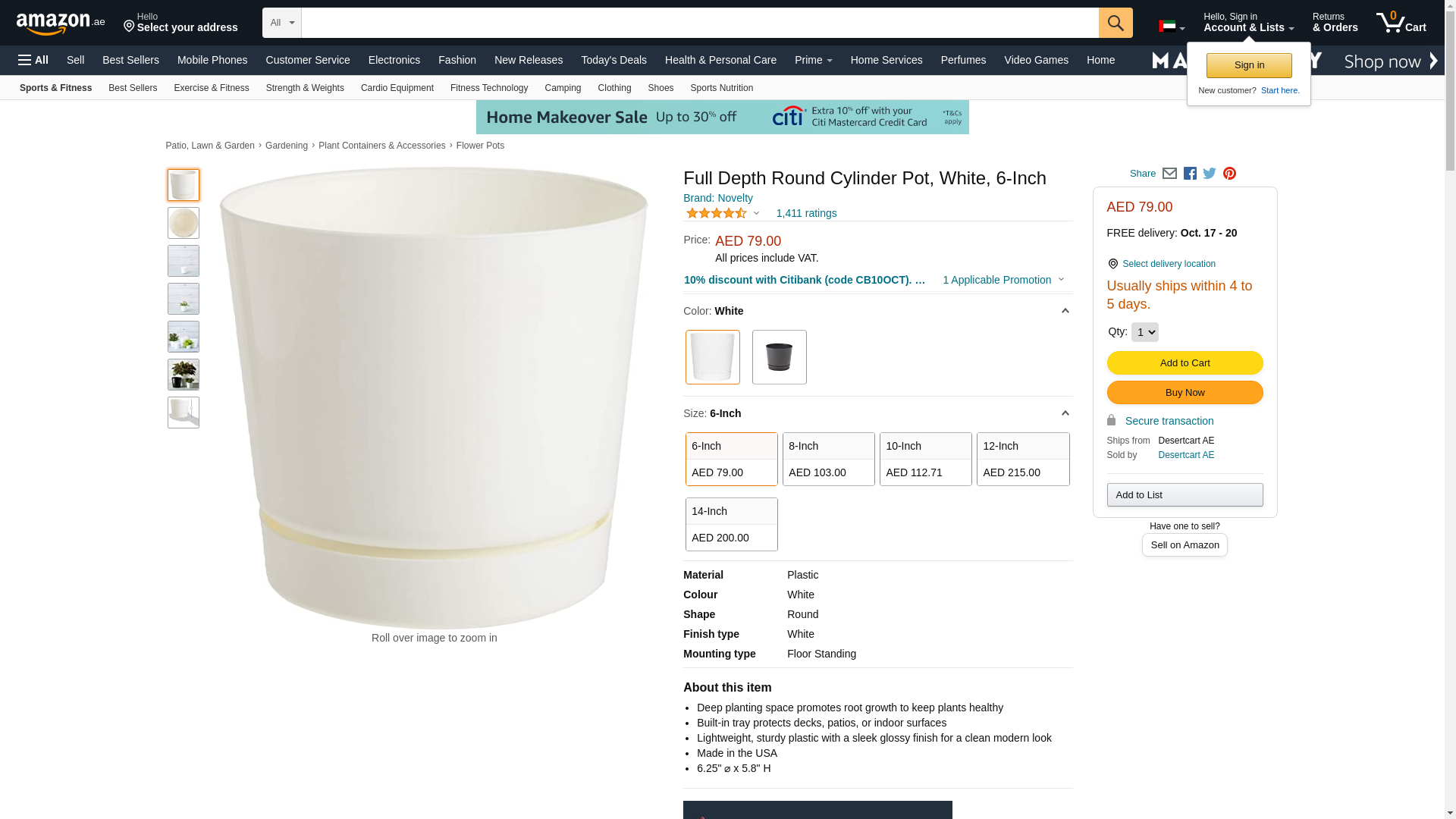Select the black pot color swatch

point(779,357)
